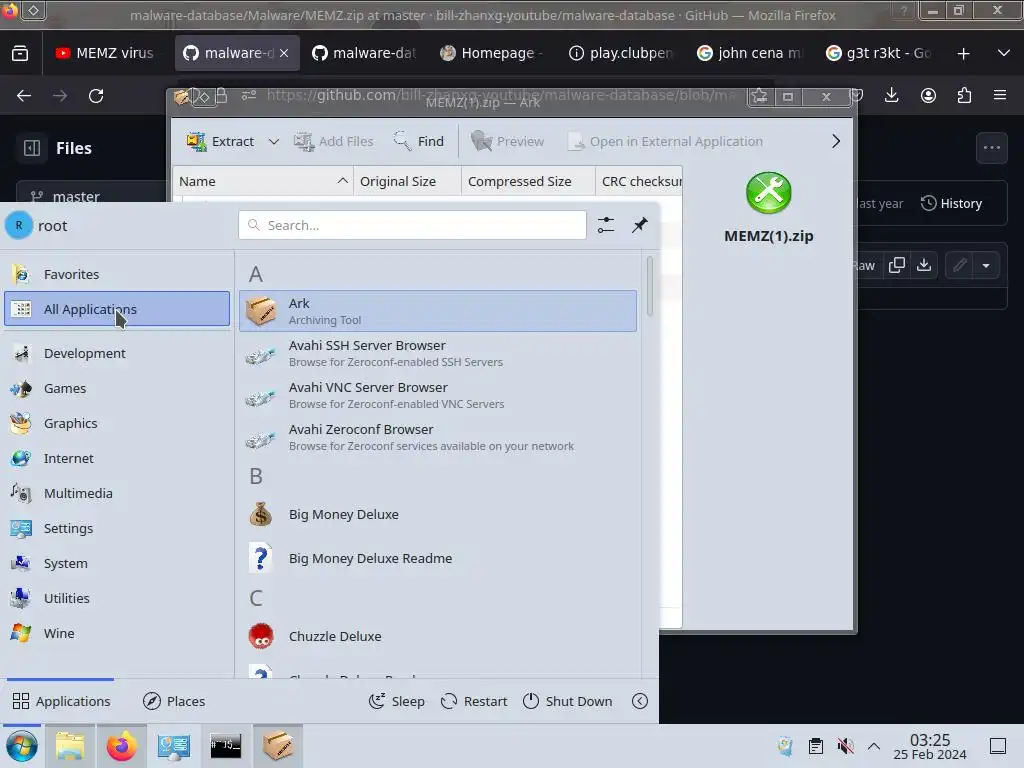The height and width of the screenshot is (768, 1024).
Task: Open GitHub three-dots options menu
Action: [992, 148]
